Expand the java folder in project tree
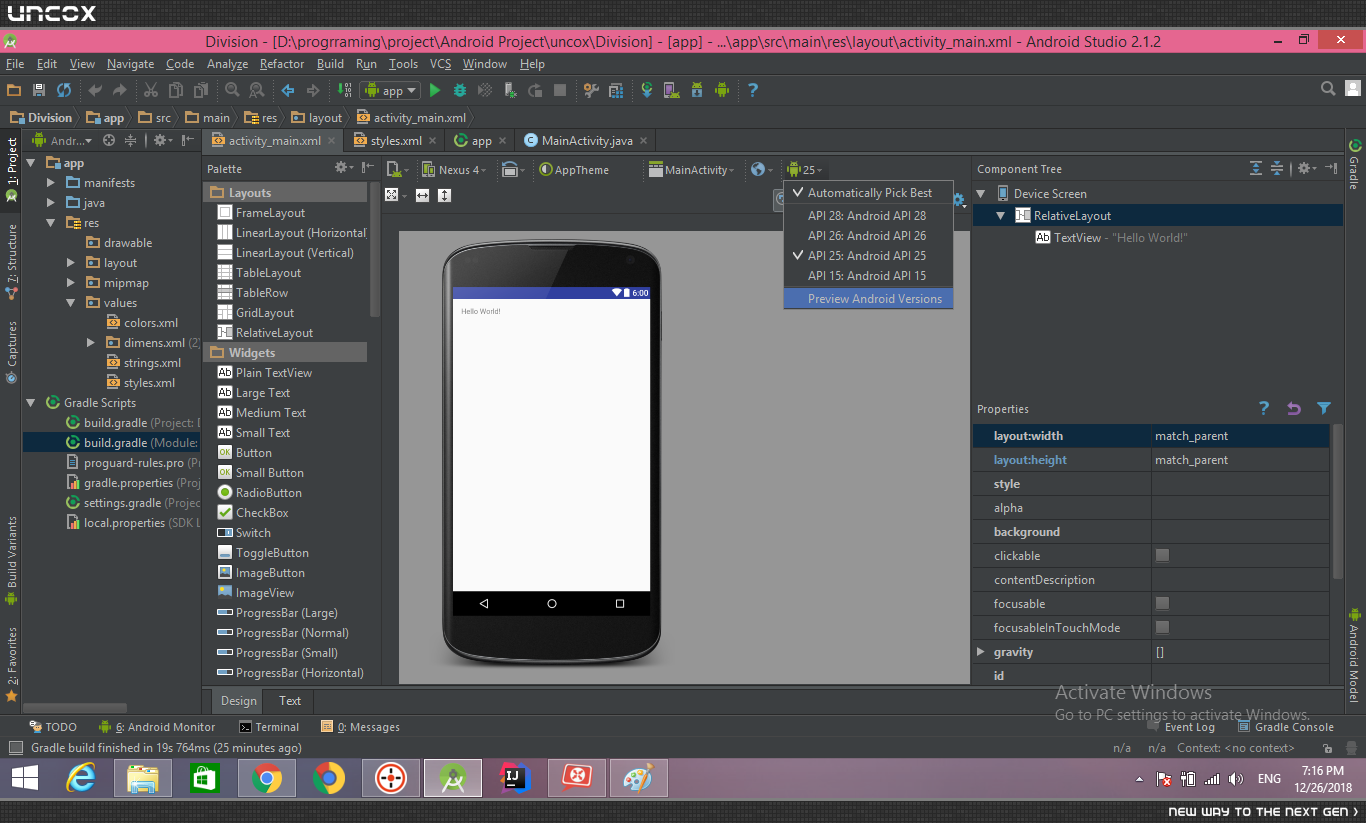This screenshot has width=1366, height=823. [51, 203]
